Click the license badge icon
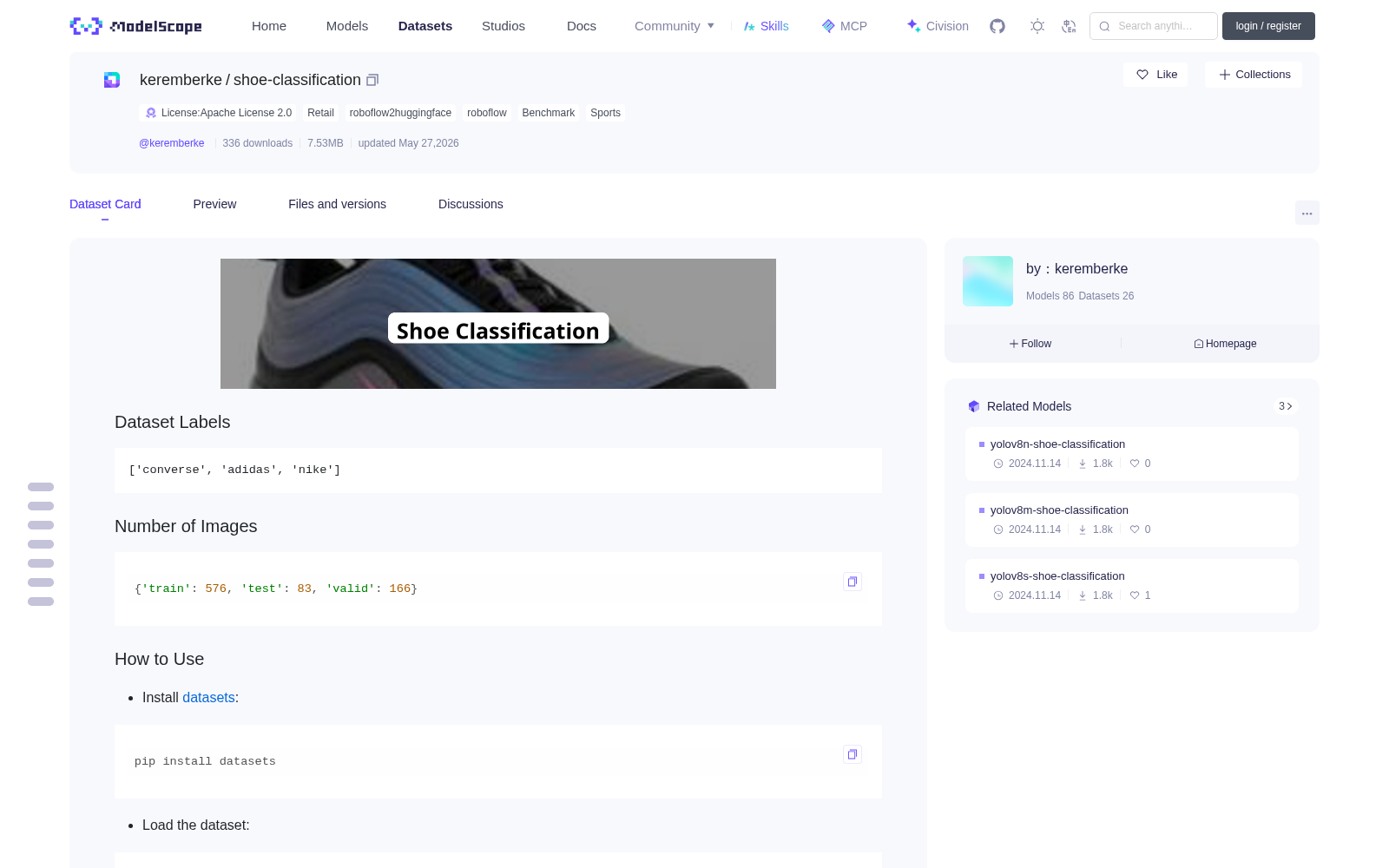This screenshot has height=868, width=1389. pyautogui.click(x=151, y=113)
